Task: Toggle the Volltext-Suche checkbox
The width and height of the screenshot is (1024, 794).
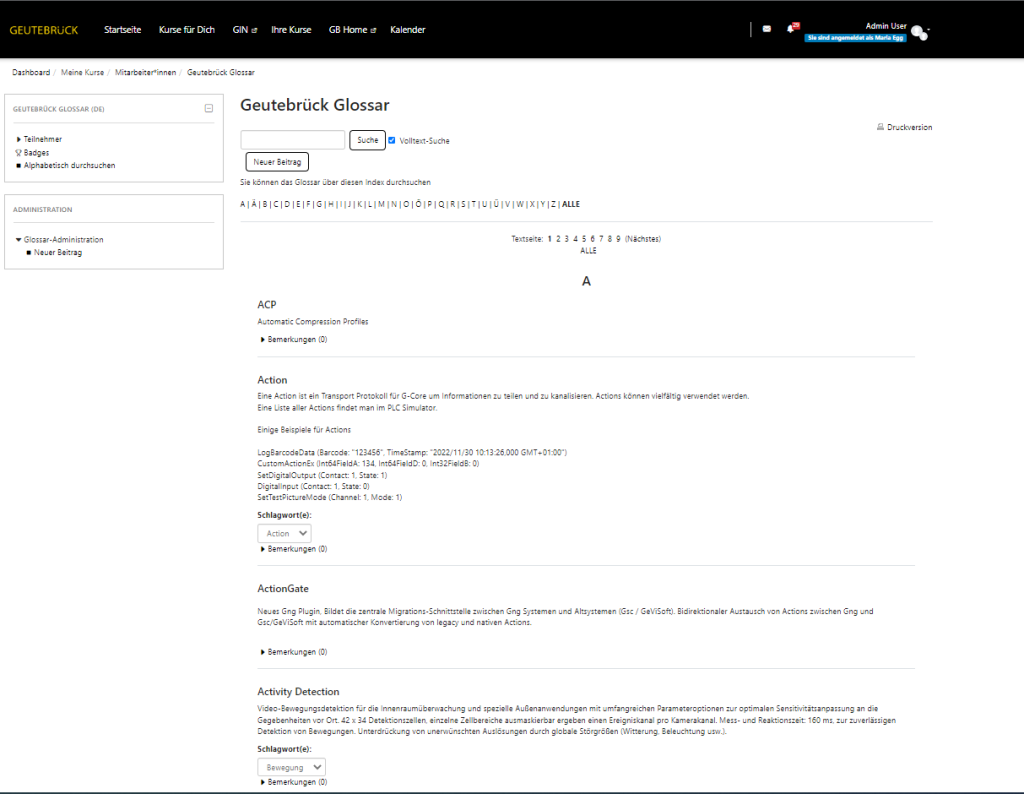Action: [392, 140]
